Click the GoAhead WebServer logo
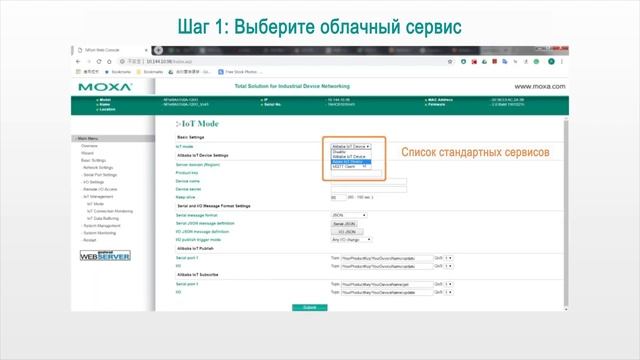This screenshot has height=360, width=640. [105, 256]
